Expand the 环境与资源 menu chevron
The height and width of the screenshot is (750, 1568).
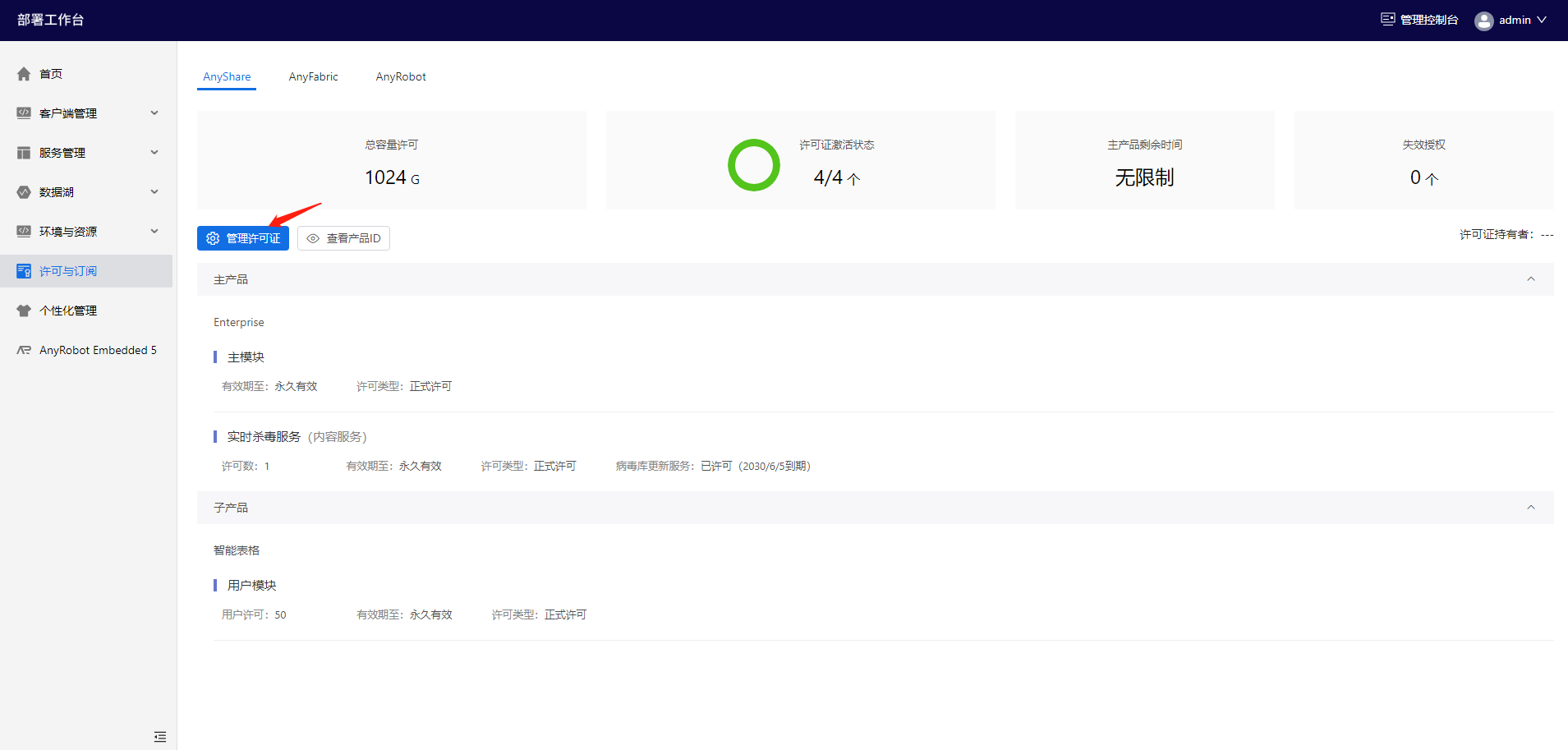point(154,232)
